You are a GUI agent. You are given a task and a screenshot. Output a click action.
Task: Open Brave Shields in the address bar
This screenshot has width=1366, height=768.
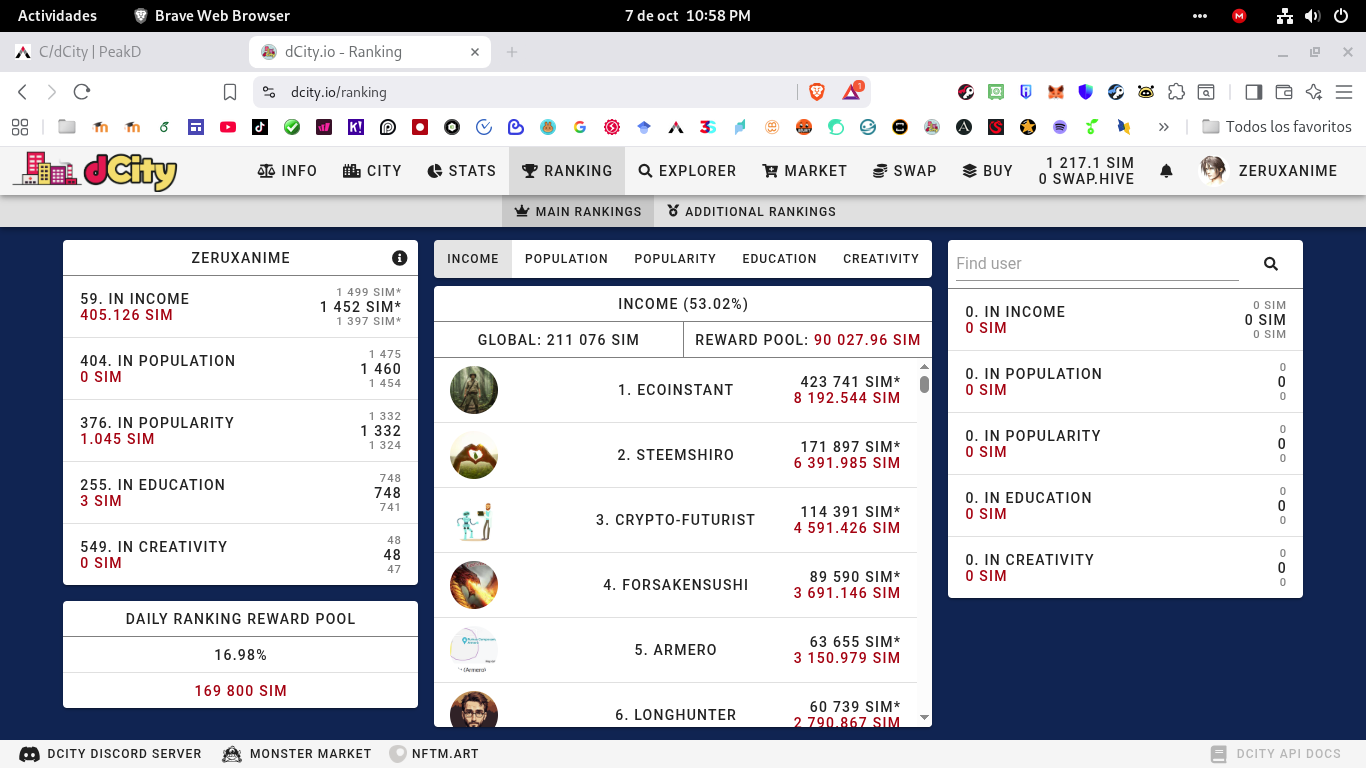pyautogui.click(x=816, y=91)
